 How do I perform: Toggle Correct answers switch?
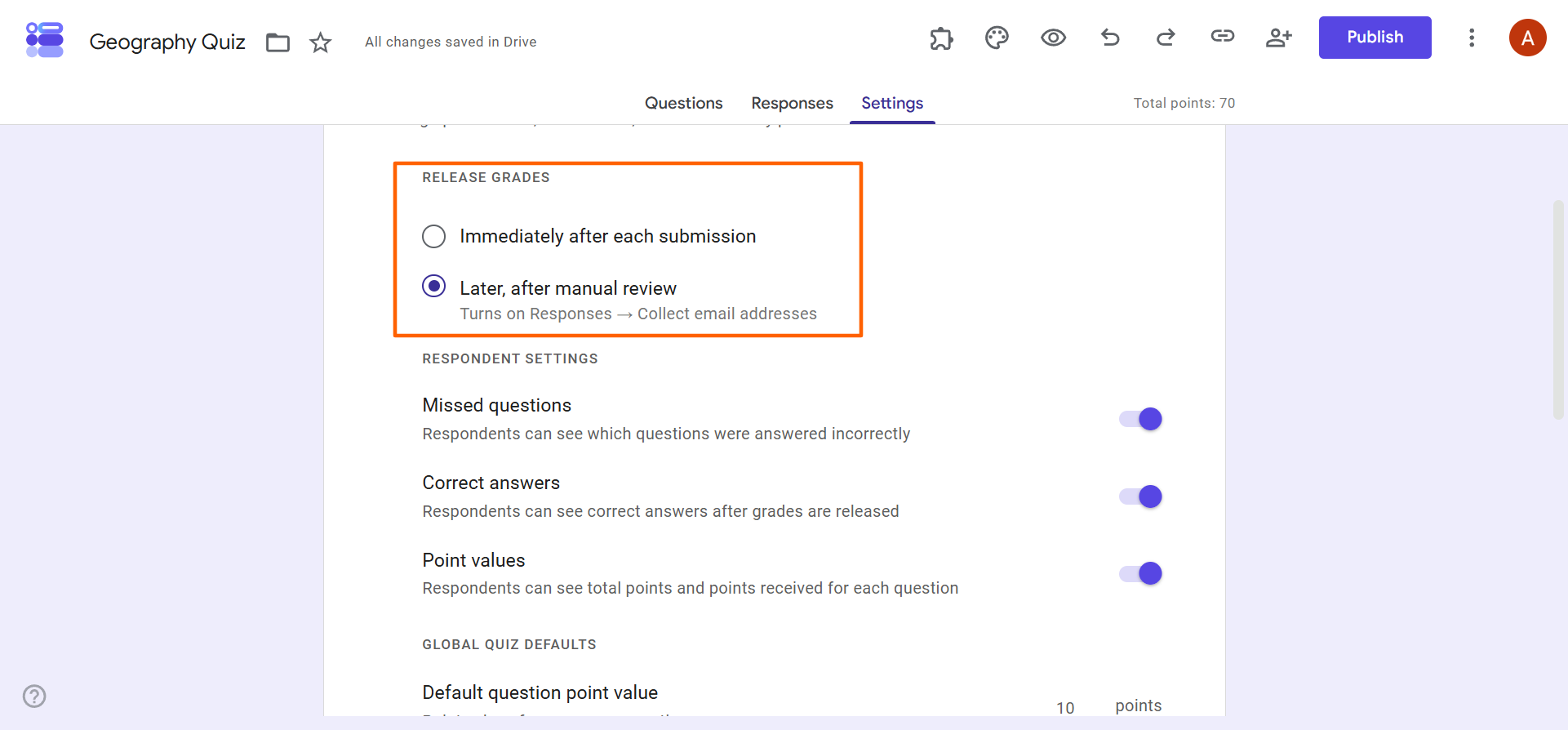(1140, 496)
